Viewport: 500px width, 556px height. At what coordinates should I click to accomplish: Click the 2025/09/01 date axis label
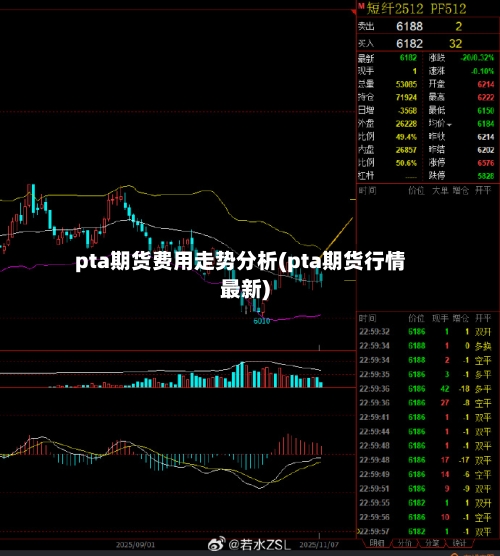tap(135, 545)
